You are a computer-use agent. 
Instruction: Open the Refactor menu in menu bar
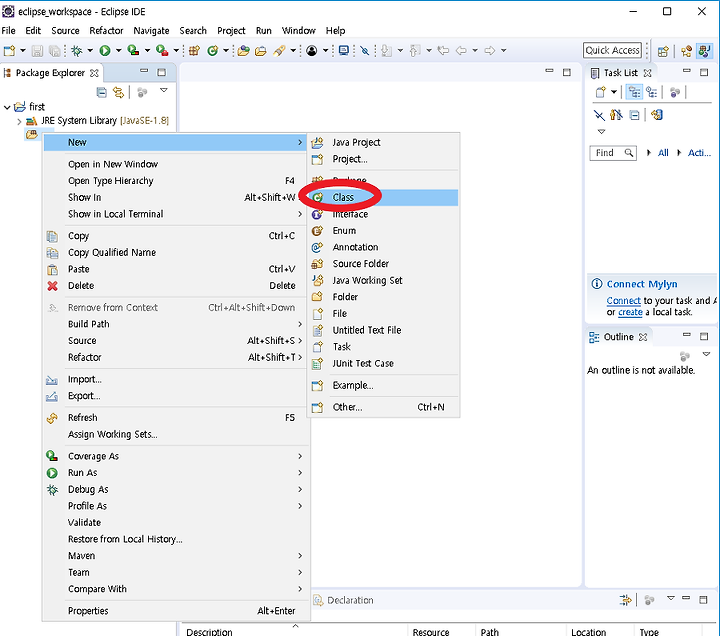click(106, 31)
